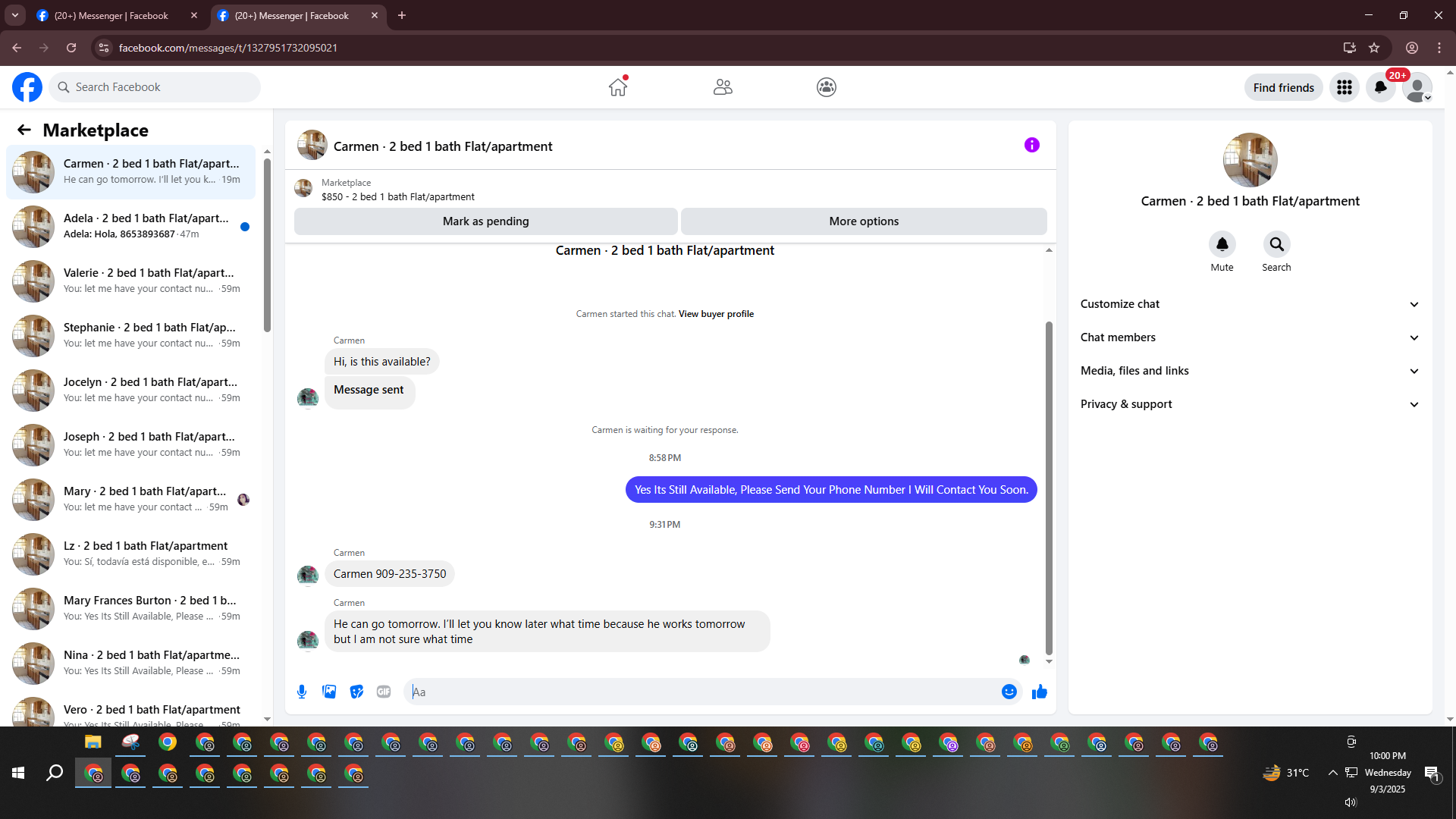Open the Windows notification center
Screen dimensions: 1456x819
click(x=1432, y=773)
